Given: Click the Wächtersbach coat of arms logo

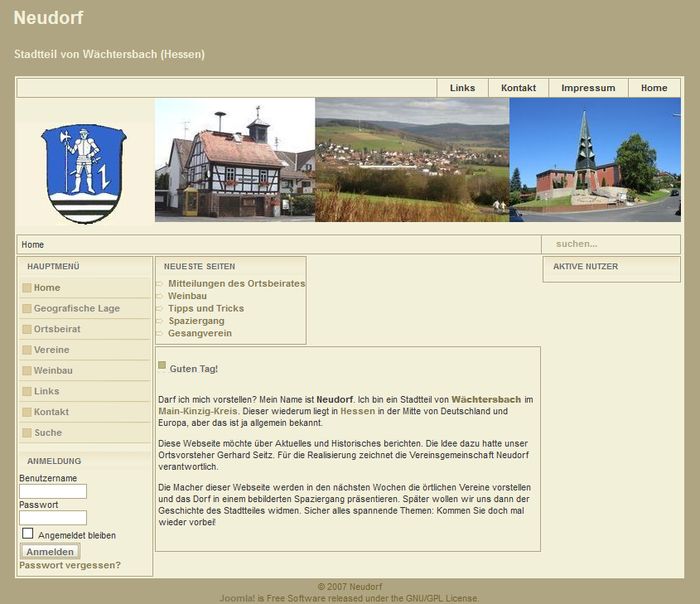Looking at the screenshot, I should 84,173.
